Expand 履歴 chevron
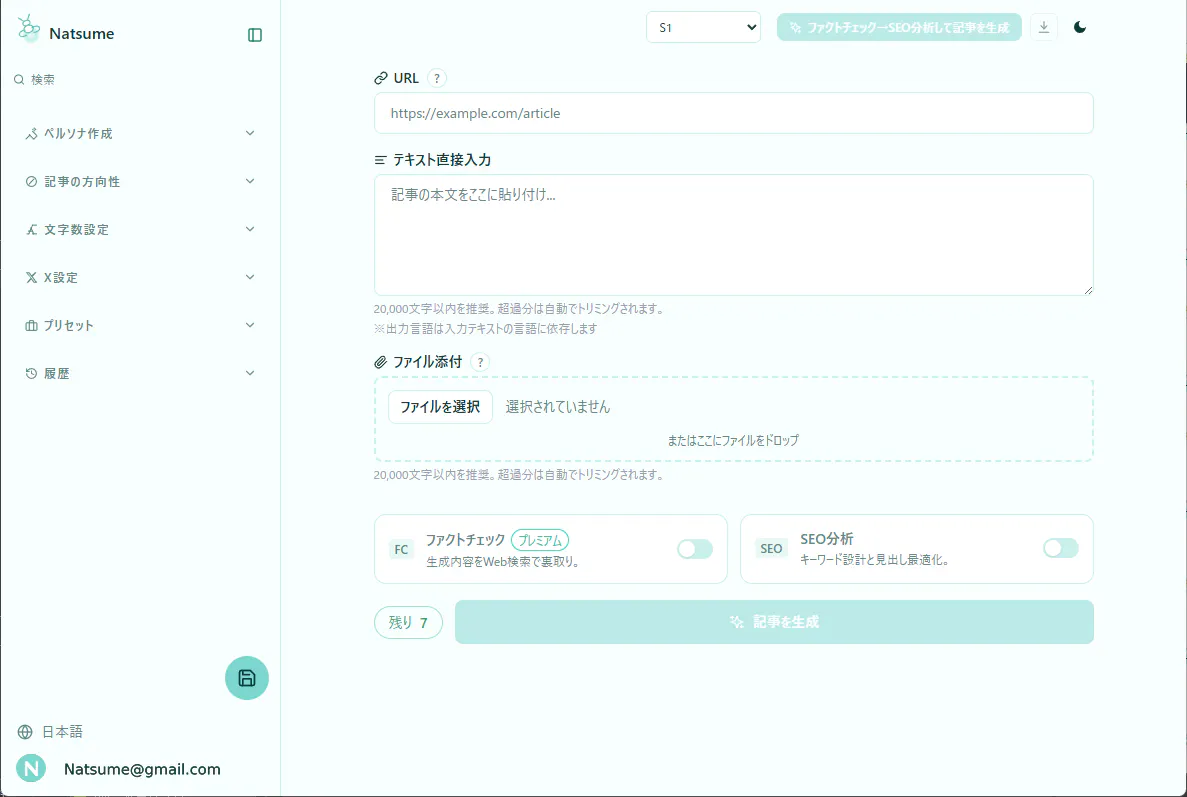The image size is (1187, 797). [250, 372]
